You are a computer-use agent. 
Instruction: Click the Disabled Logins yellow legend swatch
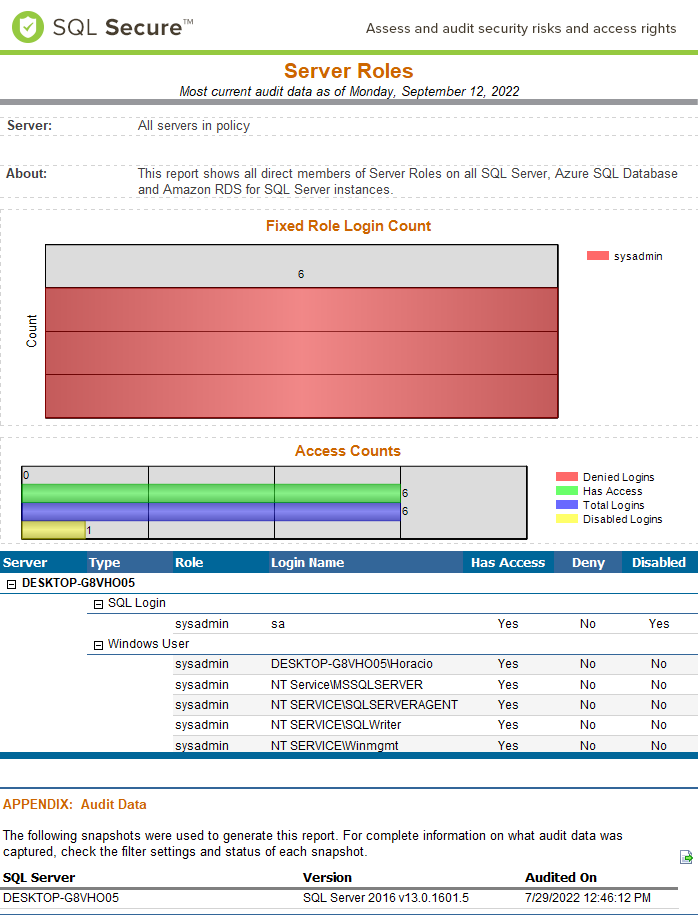tap(567, 519)
